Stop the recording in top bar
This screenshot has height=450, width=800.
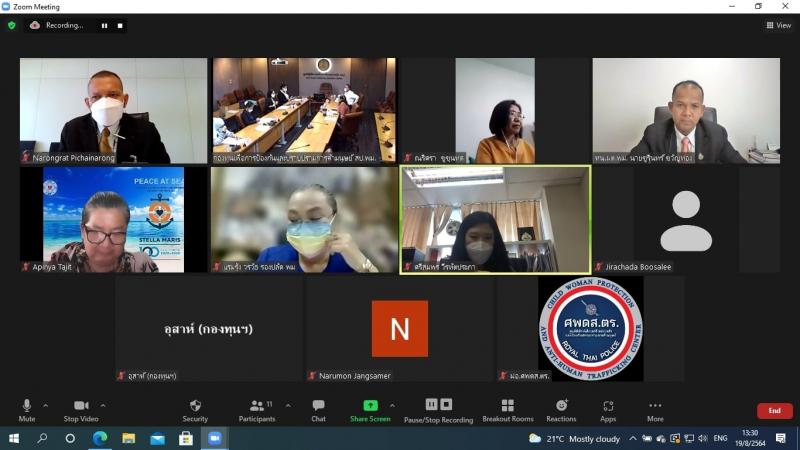120,26
